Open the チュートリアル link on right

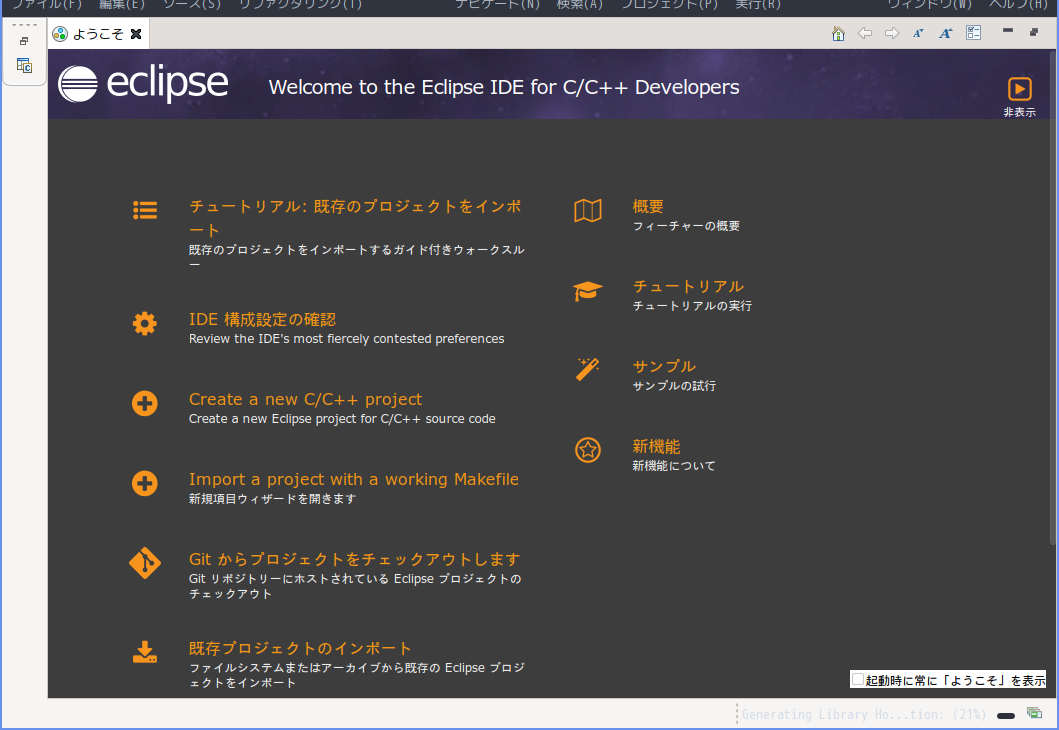tap(688, 286)
